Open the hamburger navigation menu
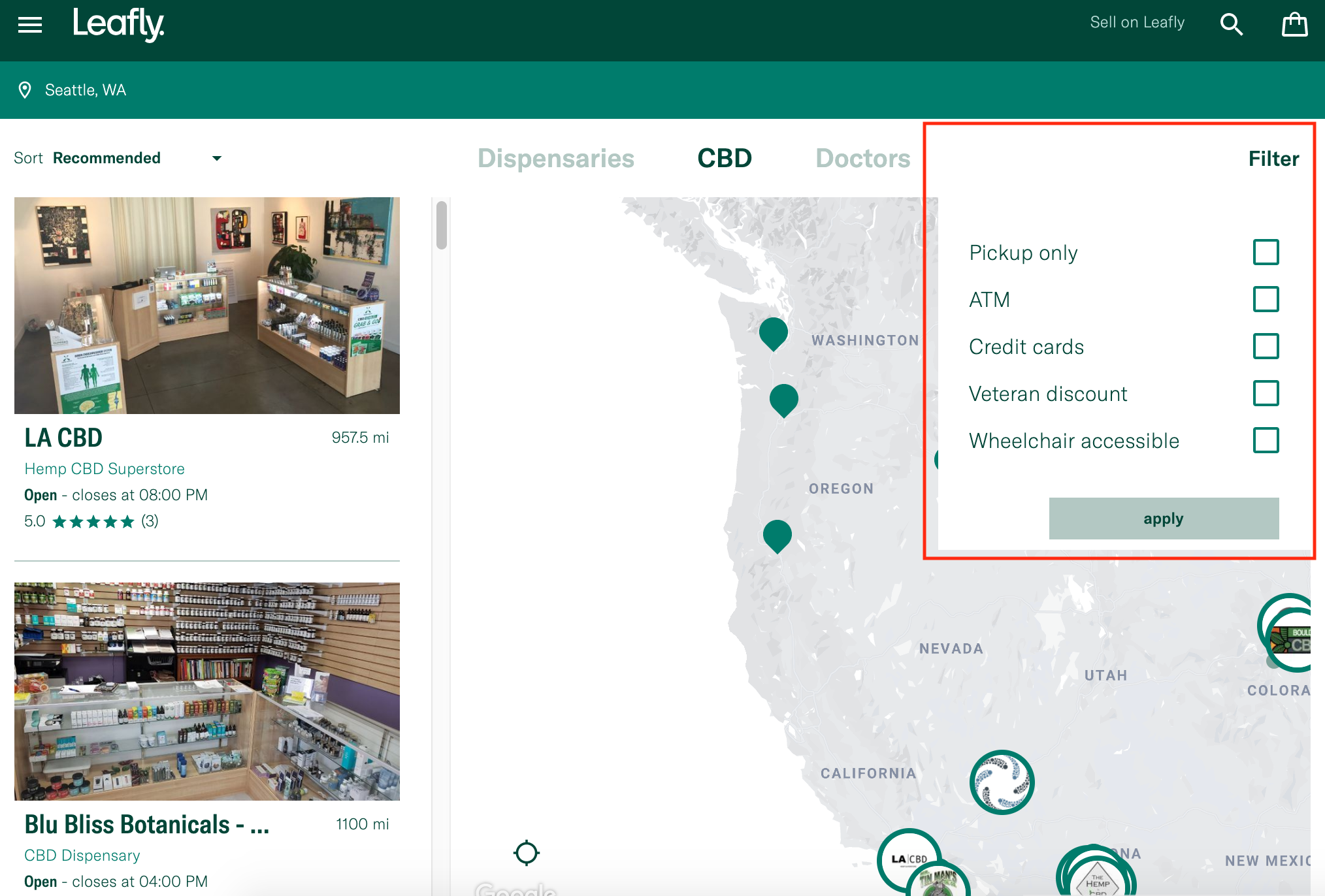This screenshot has height=896, width=1325. 30,25
